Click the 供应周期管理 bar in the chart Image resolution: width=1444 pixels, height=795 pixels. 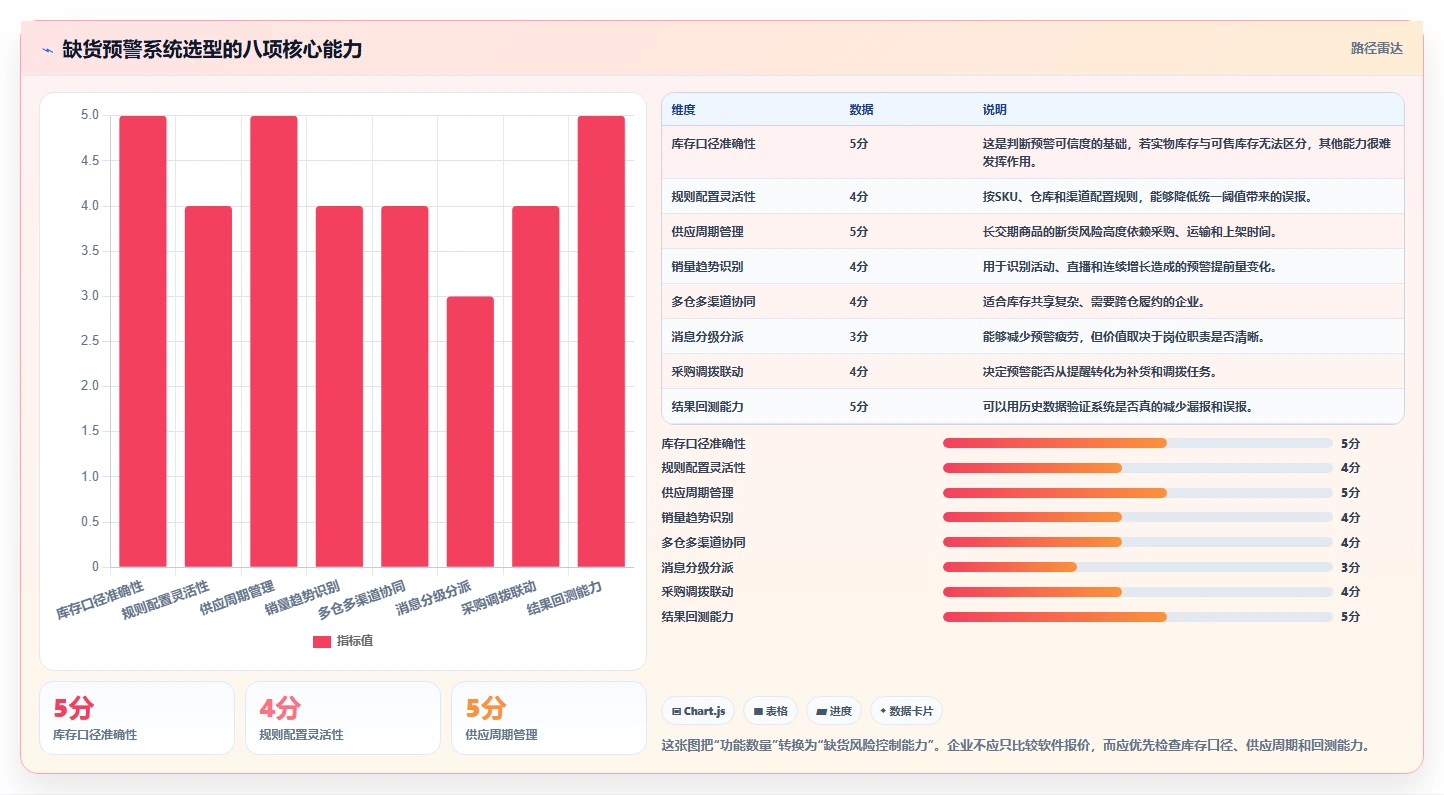point(274,341)
